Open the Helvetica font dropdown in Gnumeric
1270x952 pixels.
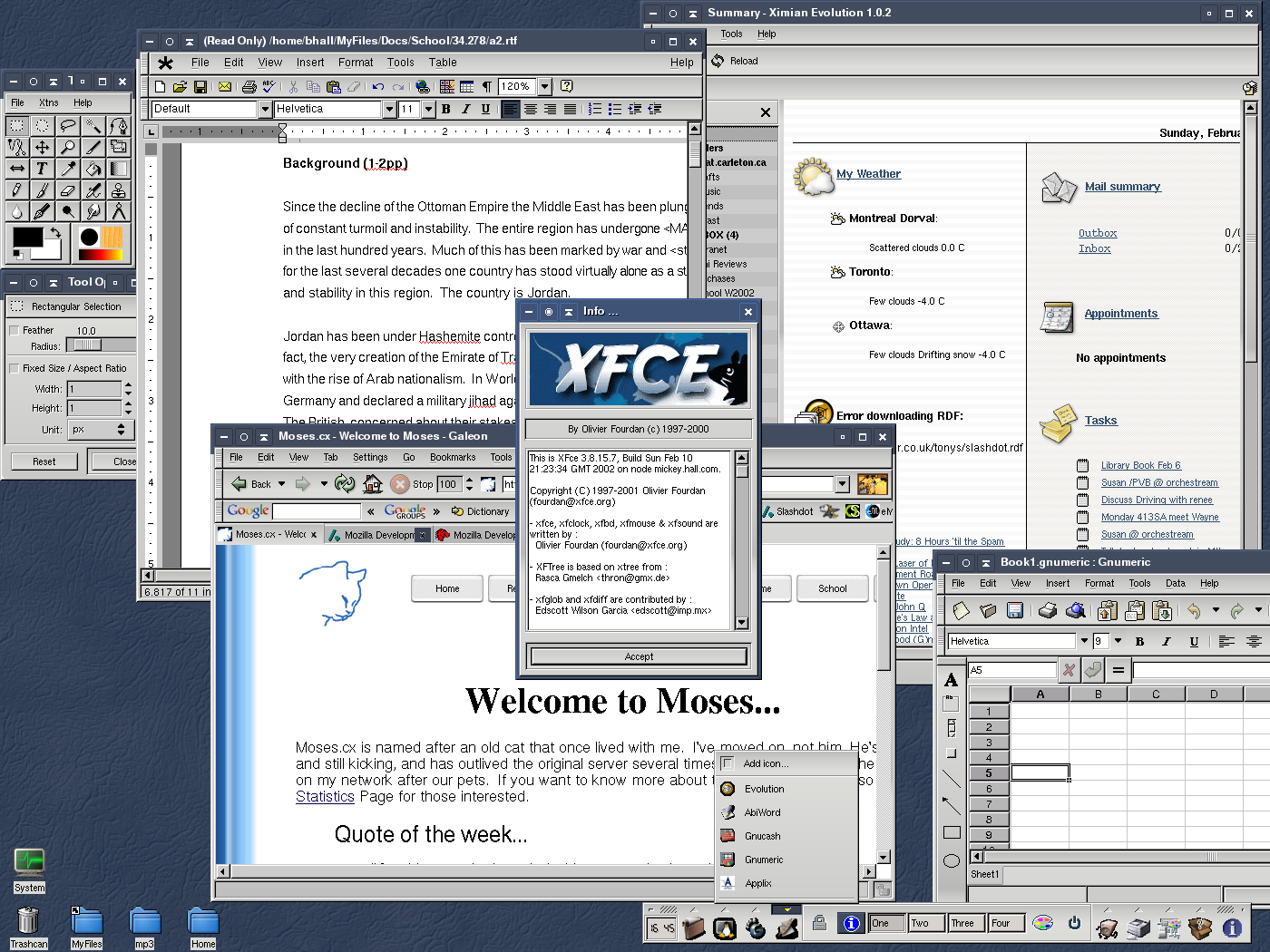(1084, 641)
